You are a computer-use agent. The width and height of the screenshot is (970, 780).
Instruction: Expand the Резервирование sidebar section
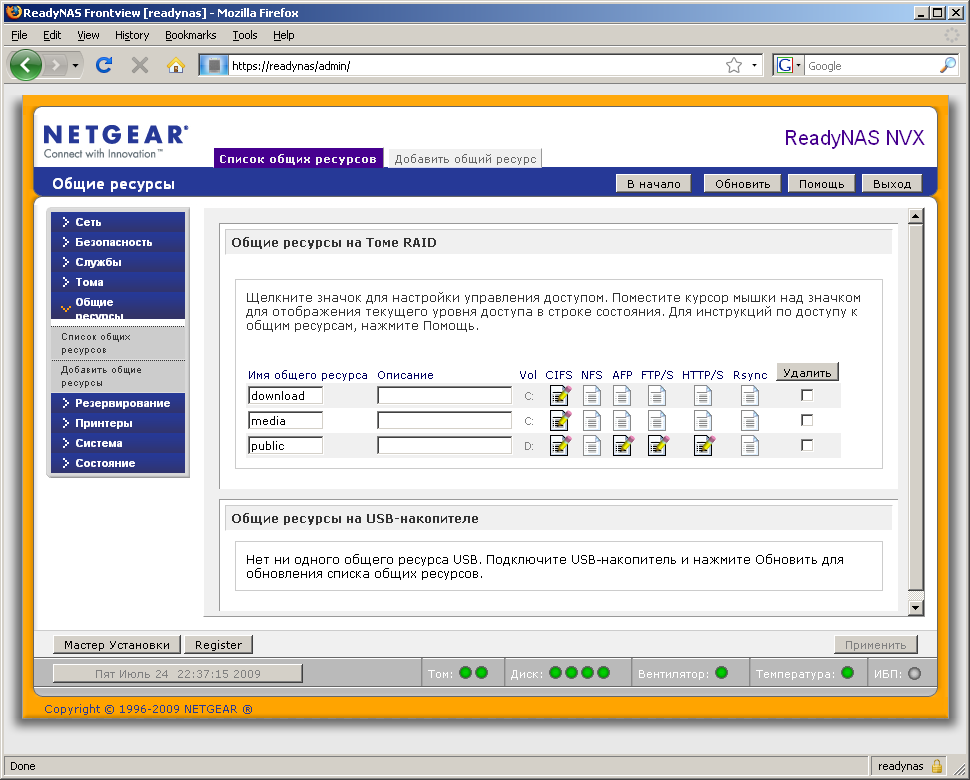click(118, 403)
